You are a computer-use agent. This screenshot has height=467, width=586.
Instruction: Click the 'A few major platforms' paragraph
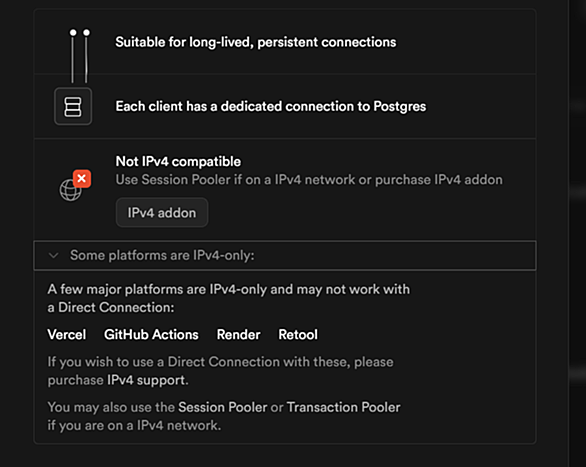228,298
